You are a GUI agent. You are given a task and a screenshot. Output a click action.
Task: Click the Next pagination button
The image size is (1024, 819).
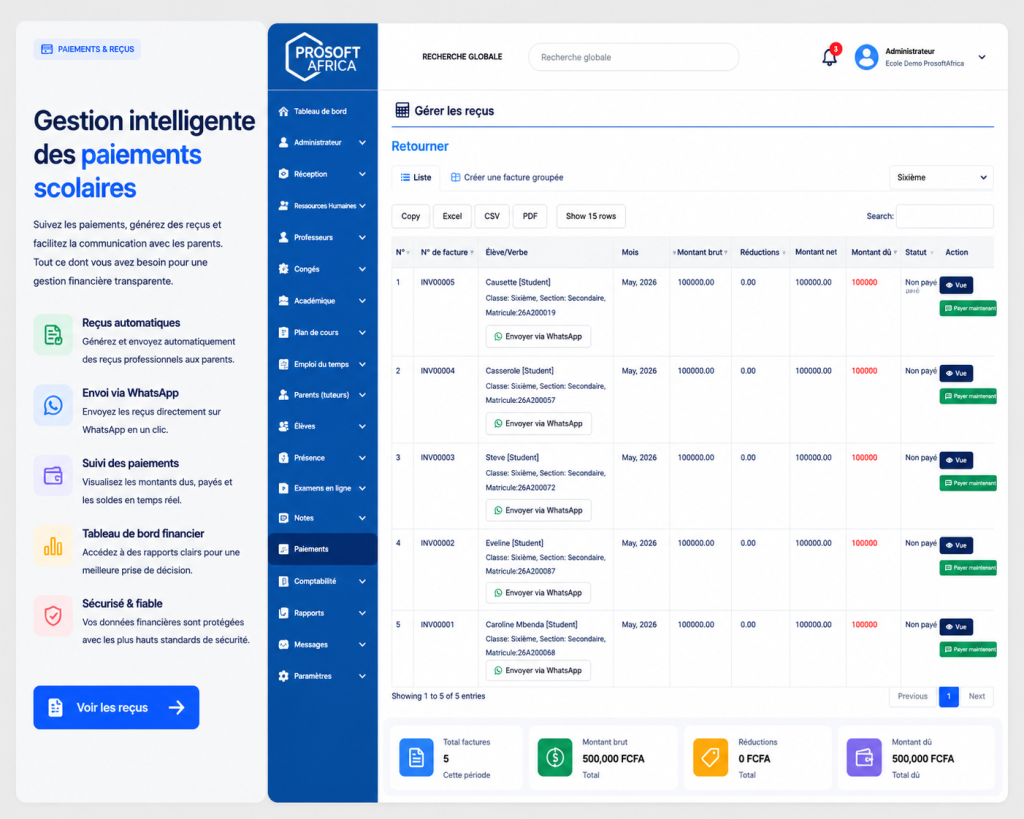coord(976,696)
